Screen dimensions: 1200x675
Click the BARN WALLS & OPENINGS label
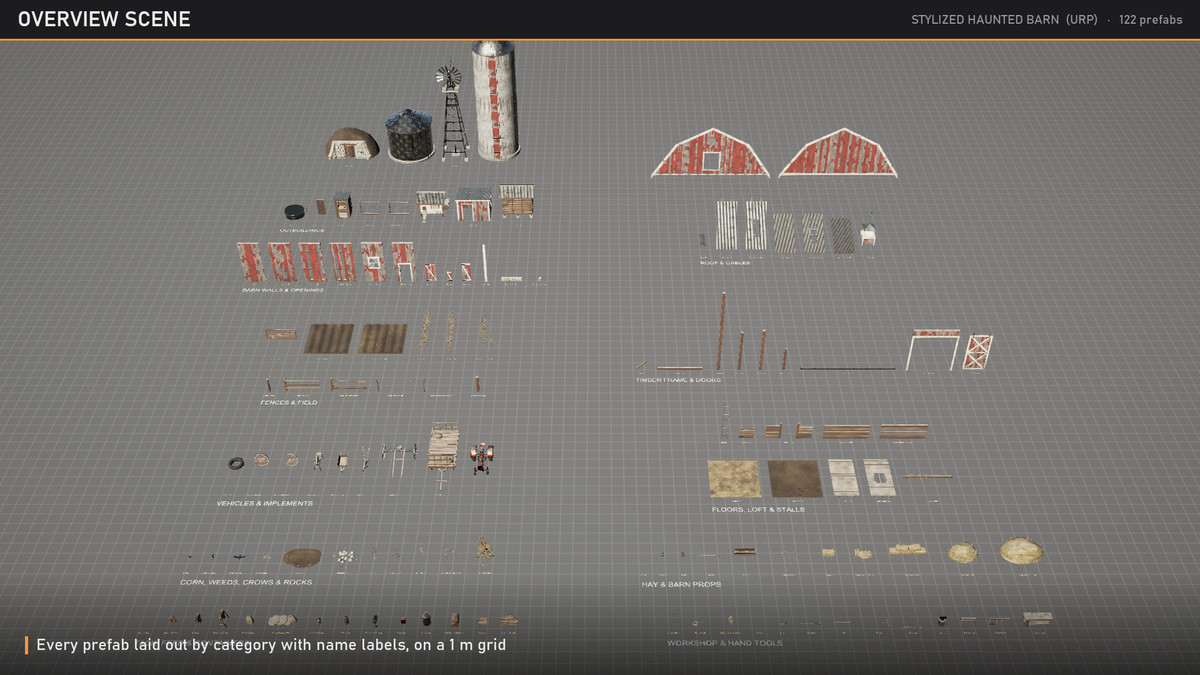point(283,290)
